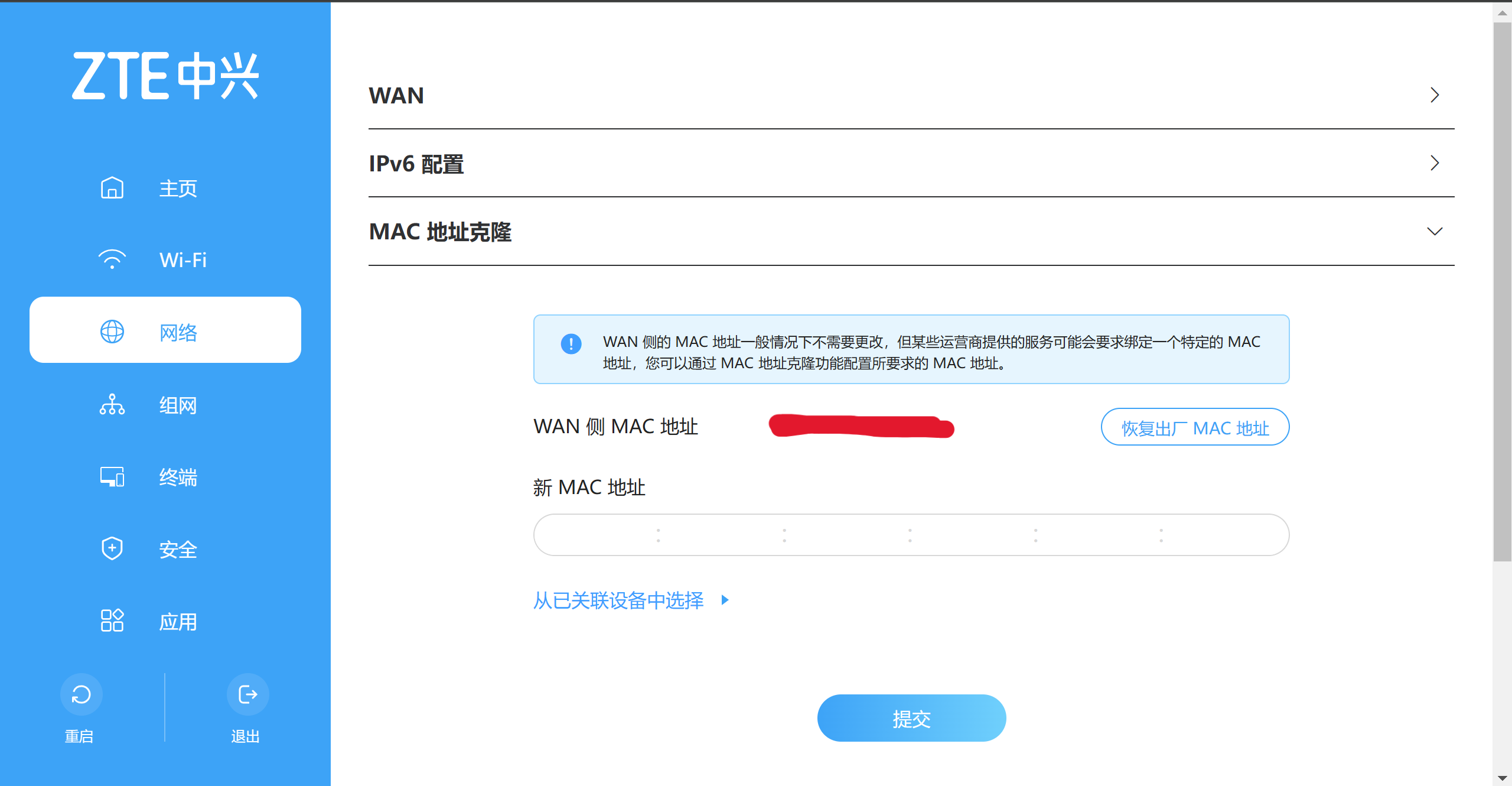This screenshot has width=1512, height=786.
Task: Open the apps grid icon for 应用
Action: tap(112, 621)
